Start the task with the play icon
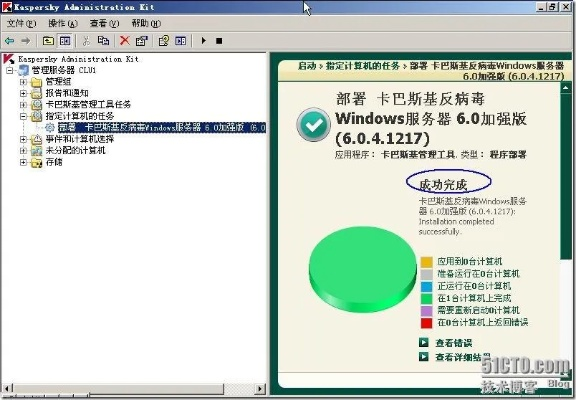The width and height of the screenshot is (576, 400). (x=204, y=41)
